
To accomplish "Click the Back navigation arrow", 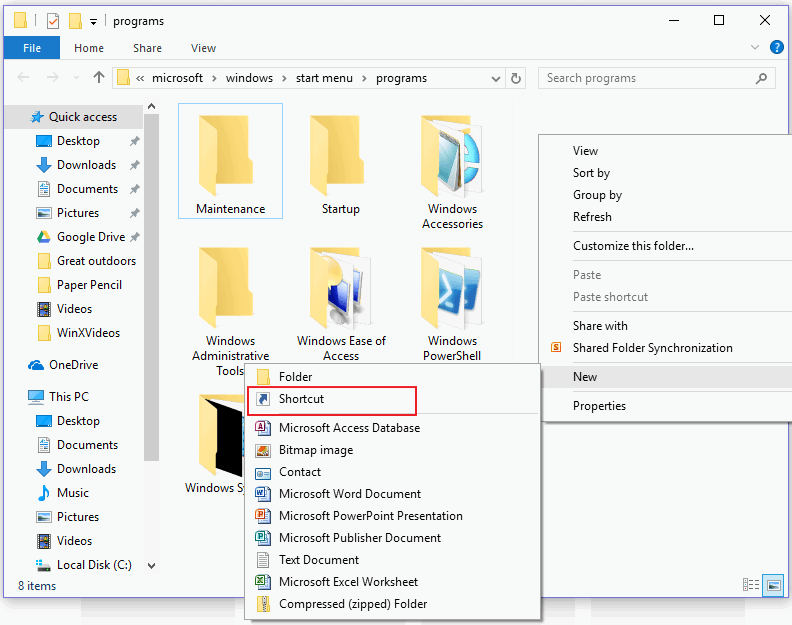I will (23, 77).
